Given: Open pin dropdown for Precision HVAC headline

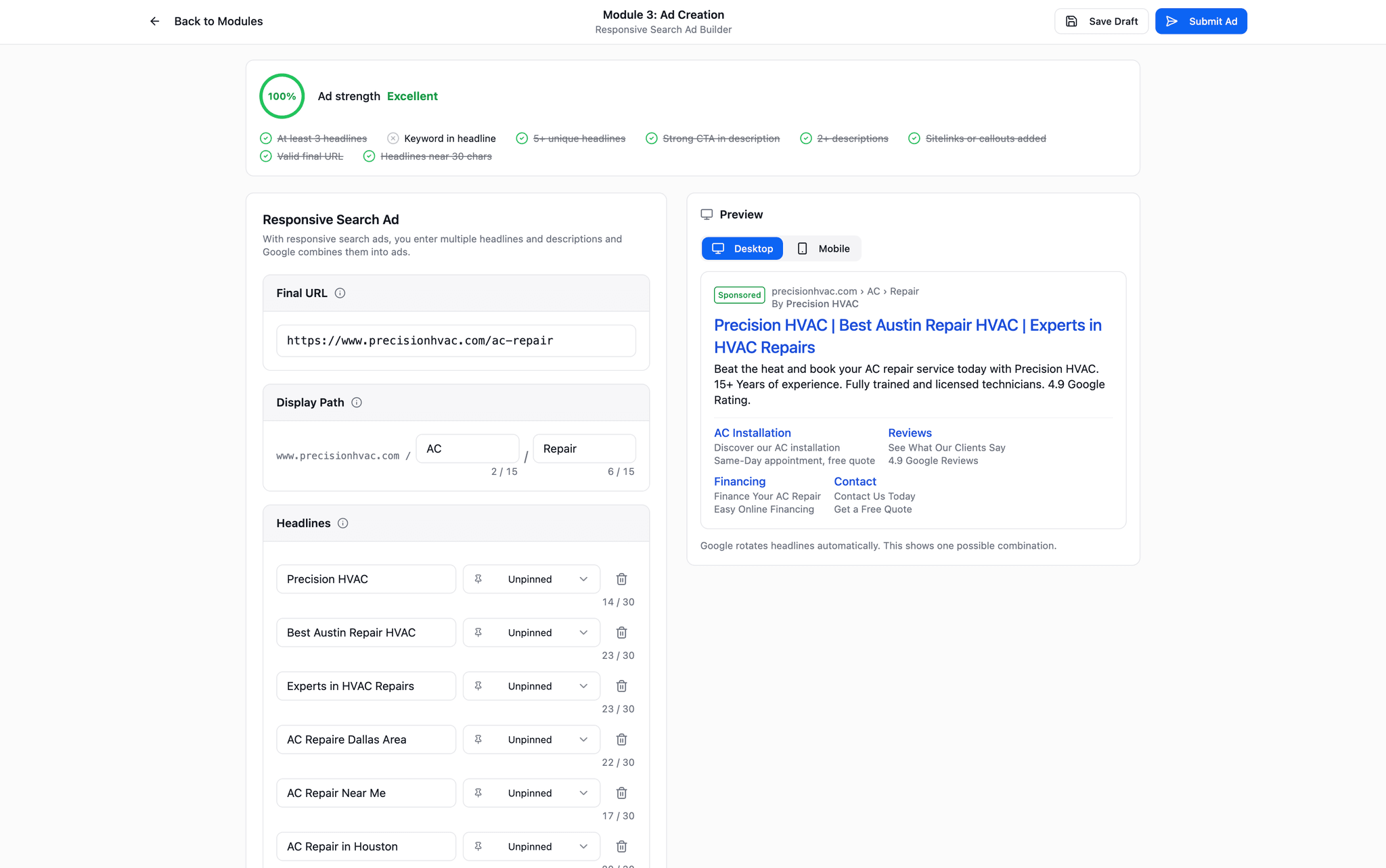Looking at the screenshot, I should (x=531, y=579).
